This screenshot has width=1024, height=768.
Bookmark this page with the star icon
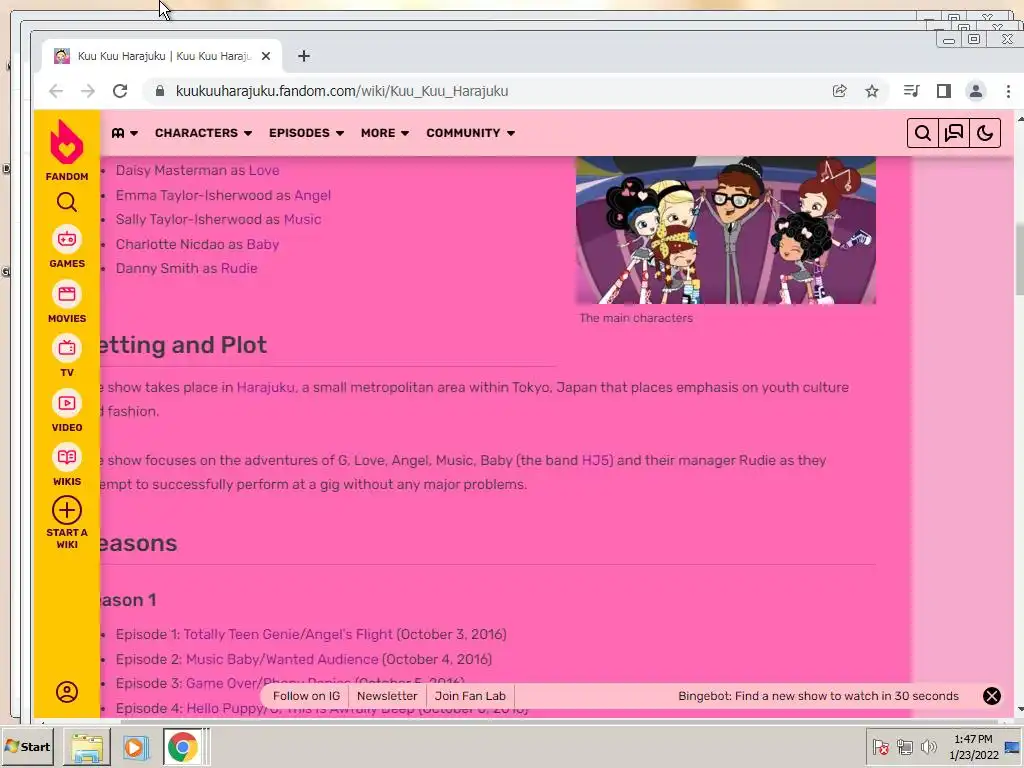[x=872, y=91]
